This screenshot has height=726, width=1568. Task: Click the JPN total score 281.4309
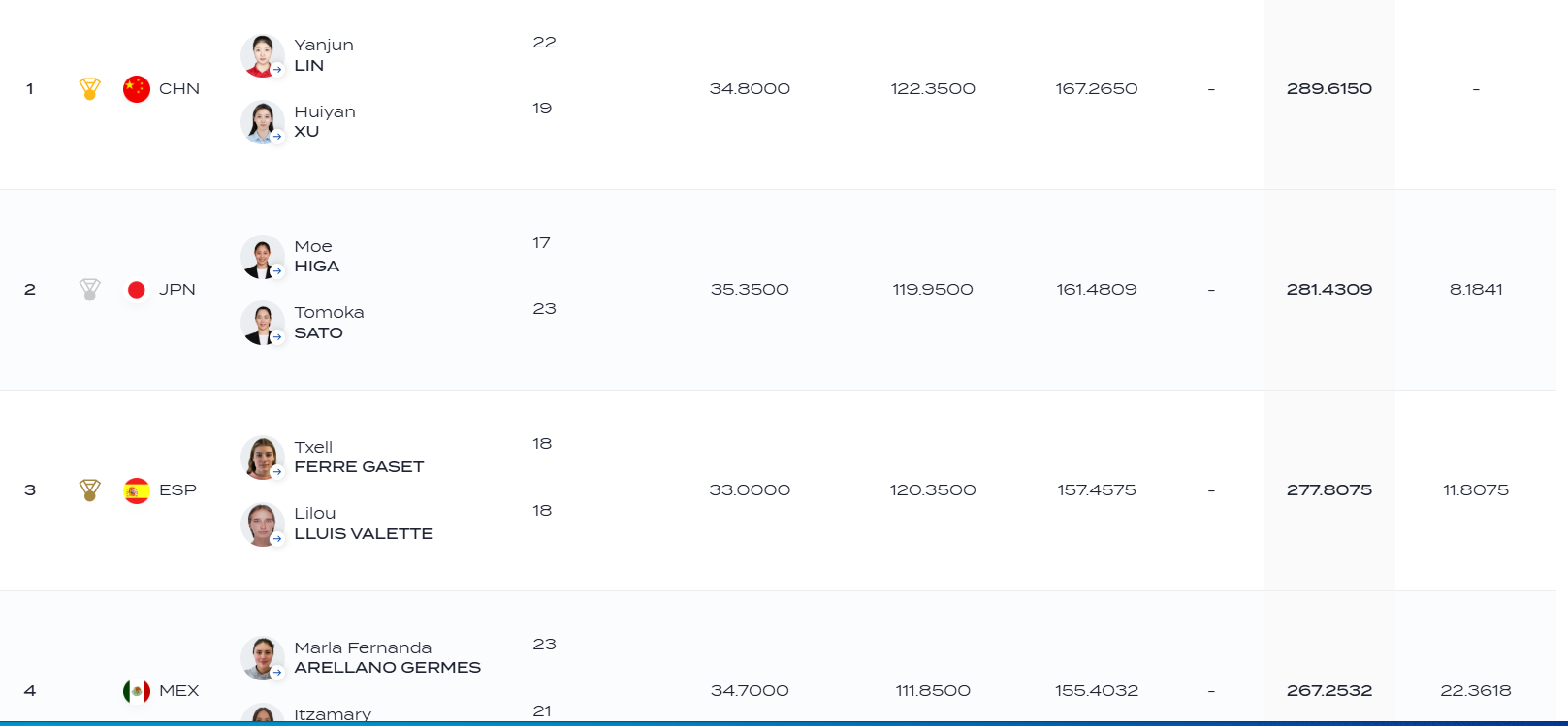click(1328, 289)
